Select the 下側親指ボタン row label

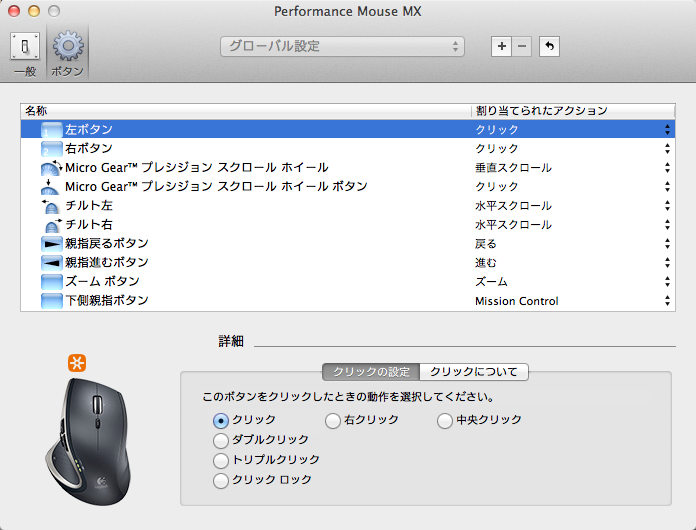[x=107, y=301]
